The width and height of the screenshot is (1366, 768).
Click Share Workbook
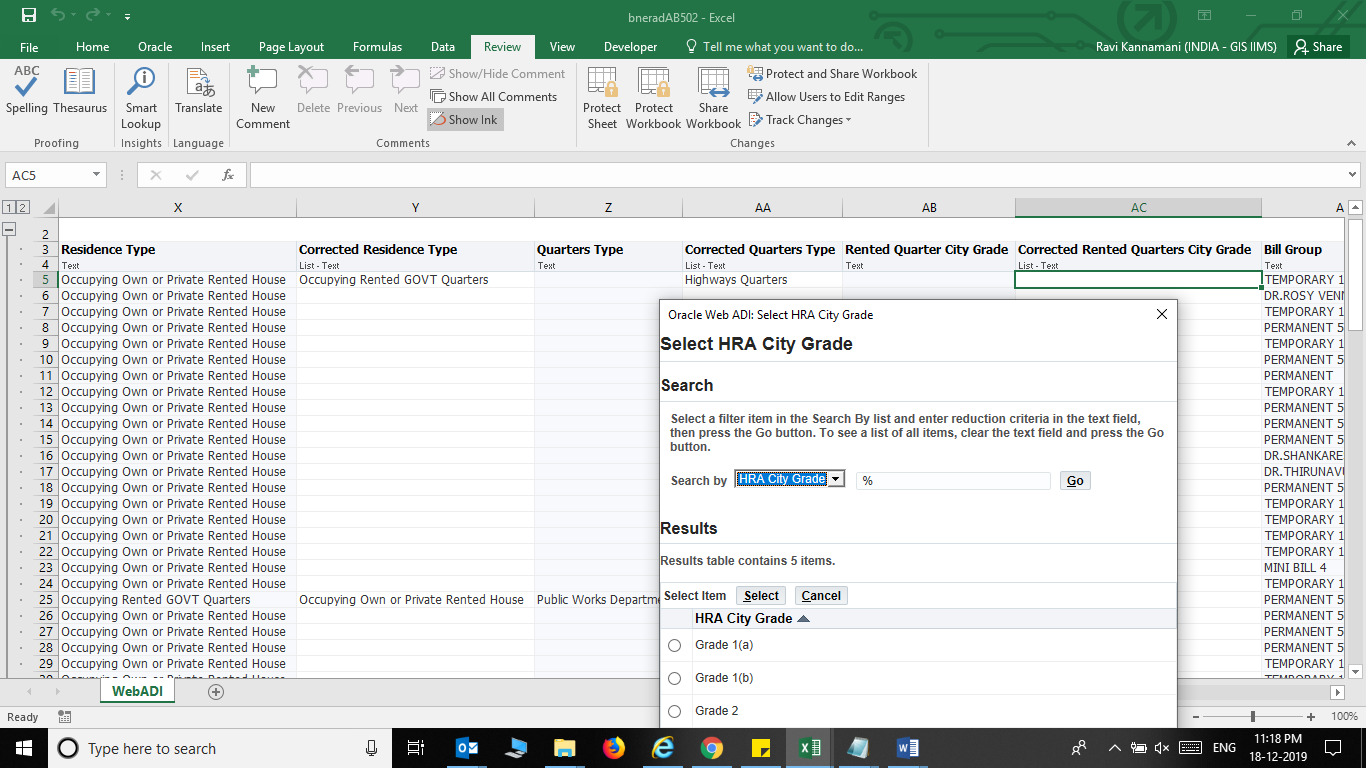(713, 98)
